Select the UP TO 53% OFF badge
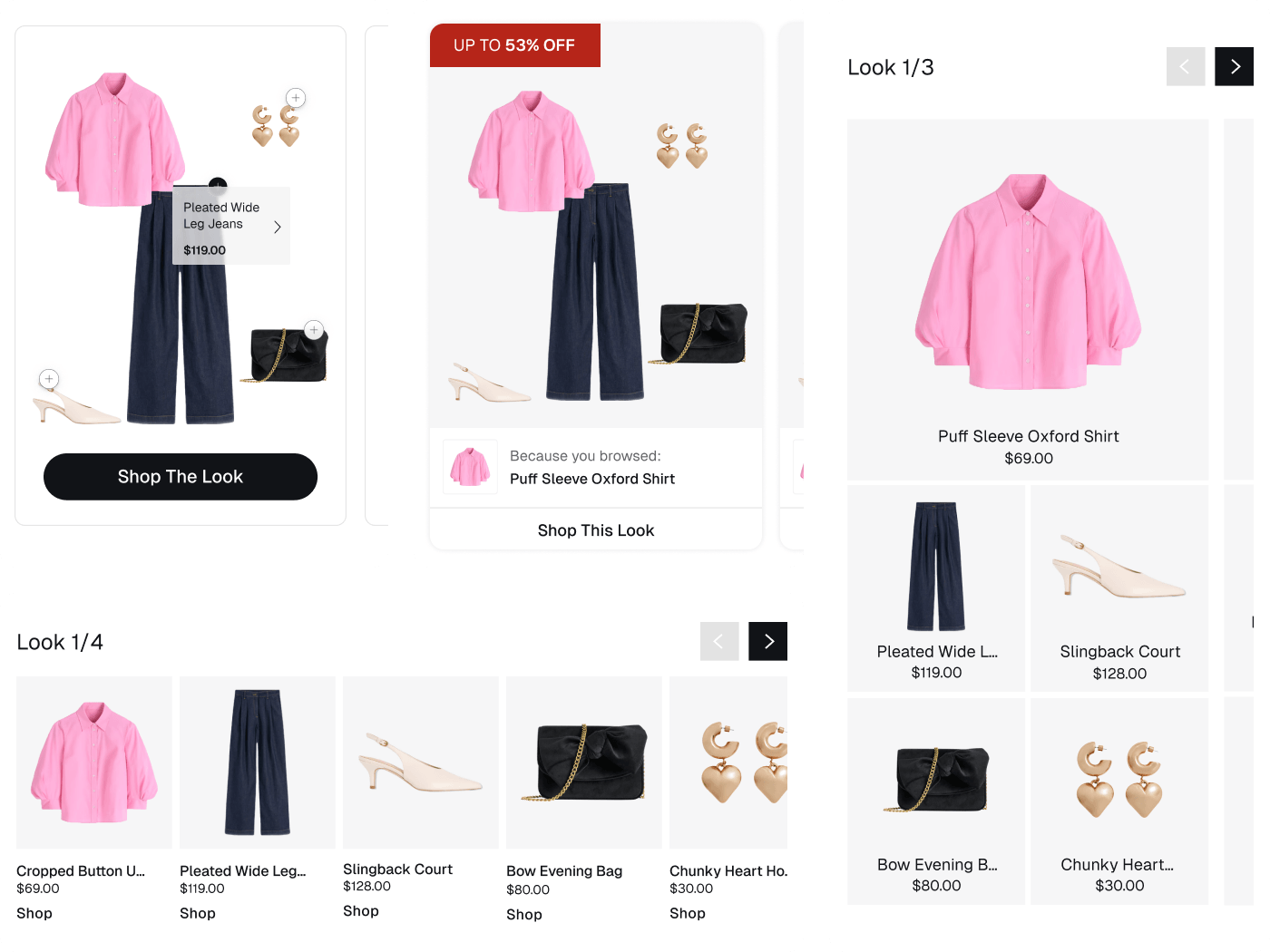 coord(515,45)
